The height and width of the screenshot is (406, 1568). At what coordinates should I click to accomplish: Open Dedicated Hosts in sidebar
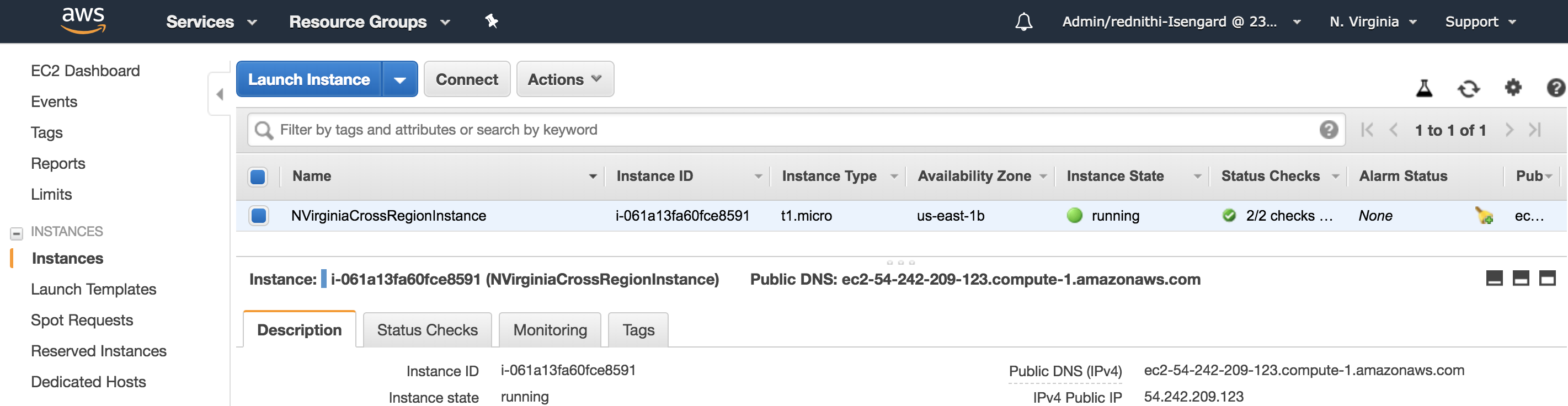pos(88,382)
